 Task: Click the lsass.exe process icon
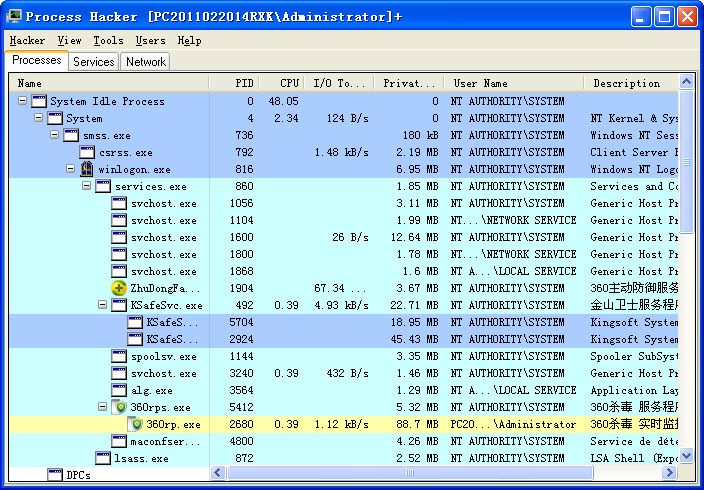tap(103, 458)
